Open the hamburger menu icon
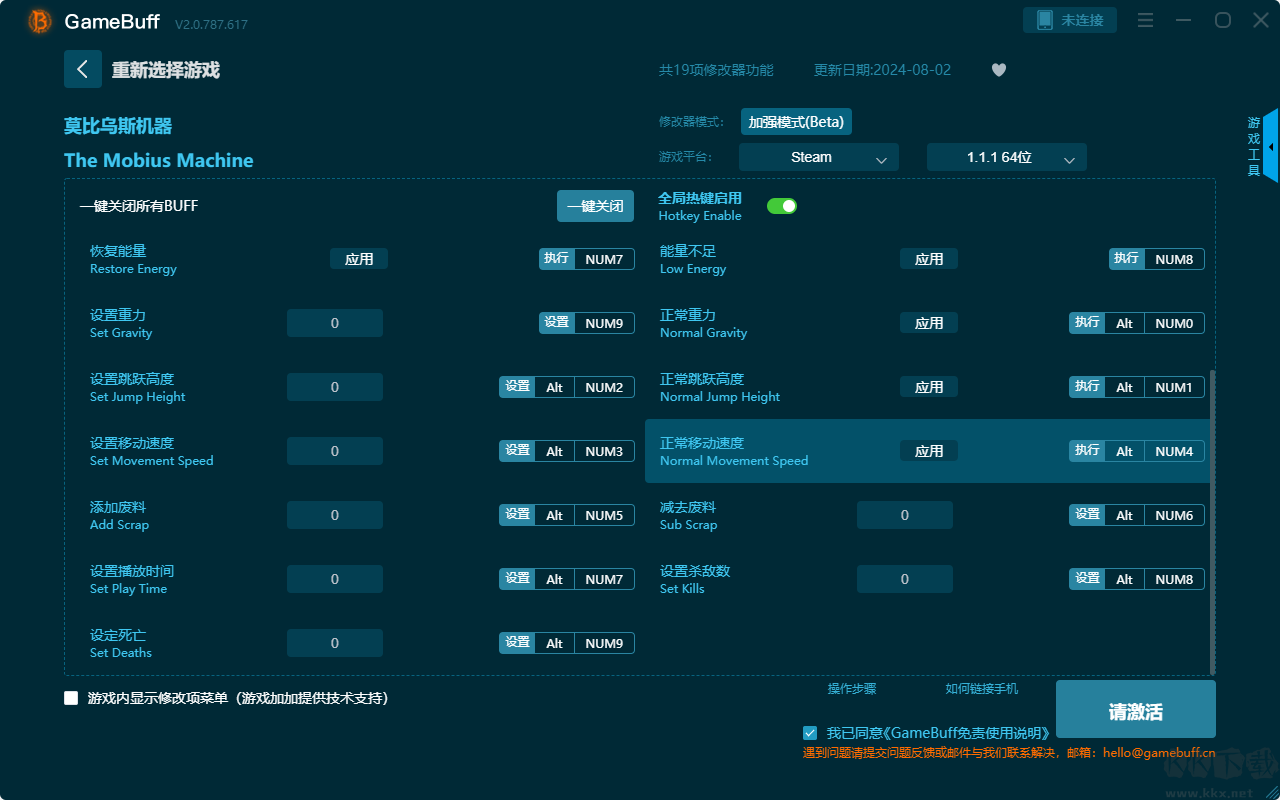The height and width of the screenshot is (800, 1280). coord(1146,20)
